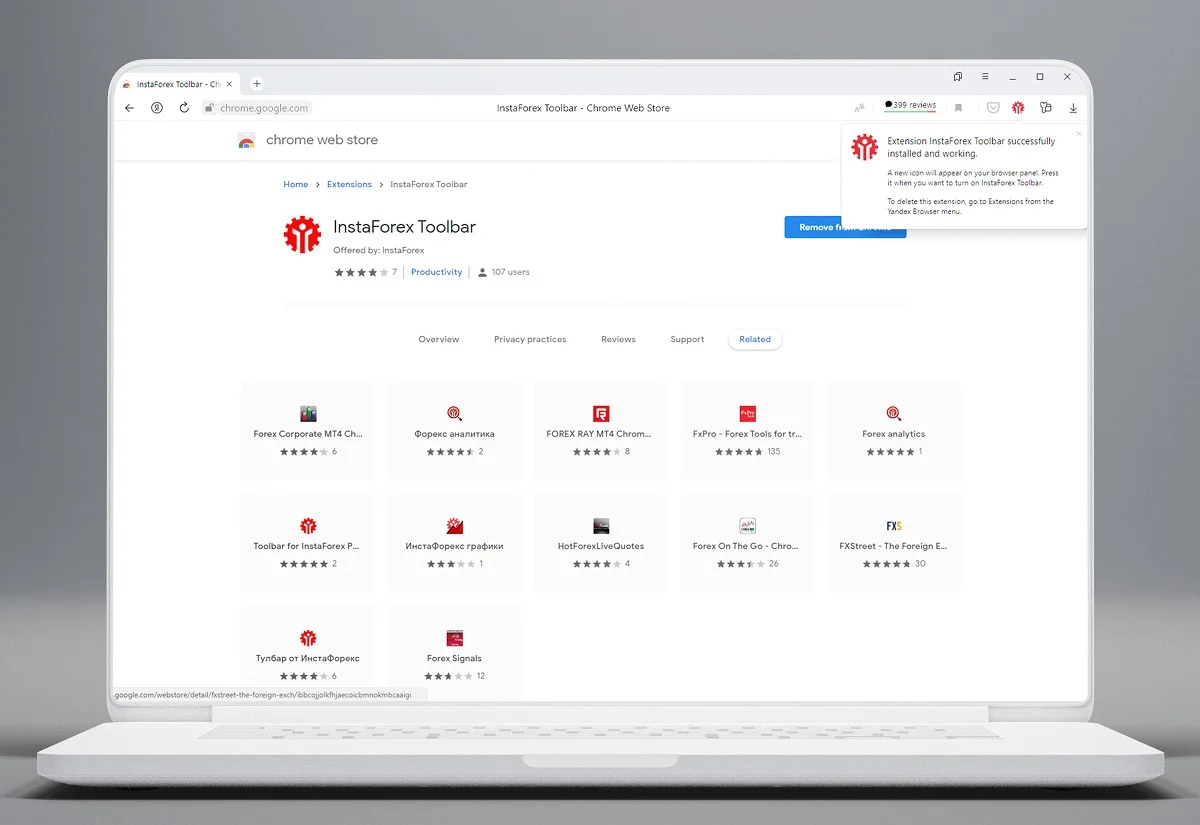Open the page translate icon
Viewport: 1200px width, 825px height.
tap(859, 108)
